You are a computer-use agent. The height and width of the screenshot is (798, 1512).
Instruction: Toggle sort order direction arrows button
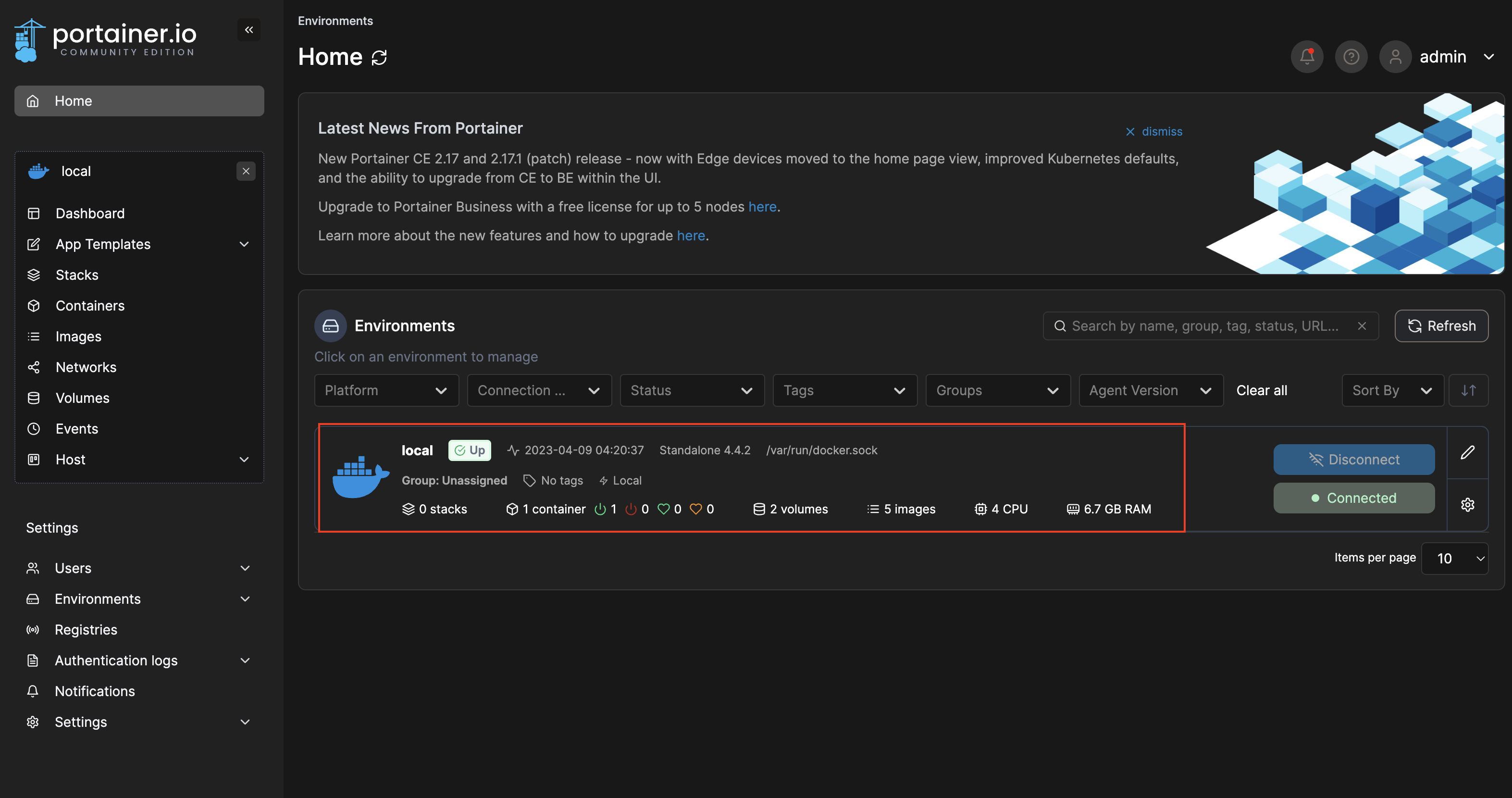pos(1468,390)
